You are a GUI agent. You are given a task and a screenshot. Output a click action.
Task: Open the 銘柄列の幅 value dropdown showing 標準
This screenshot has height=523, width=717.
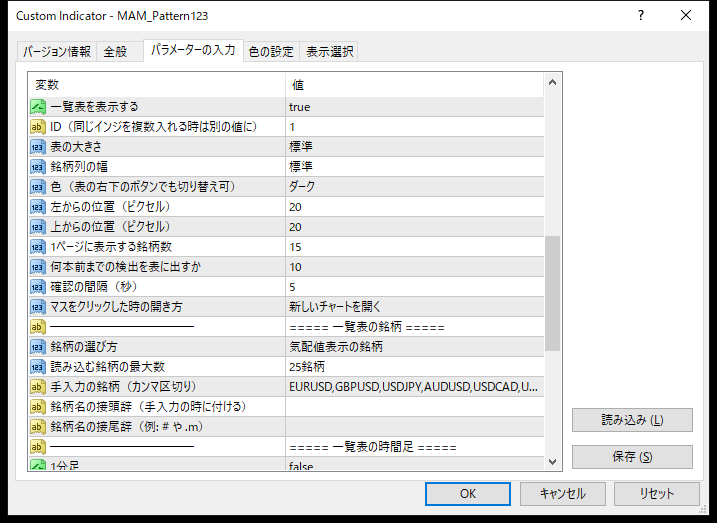[x=415, y=167]
